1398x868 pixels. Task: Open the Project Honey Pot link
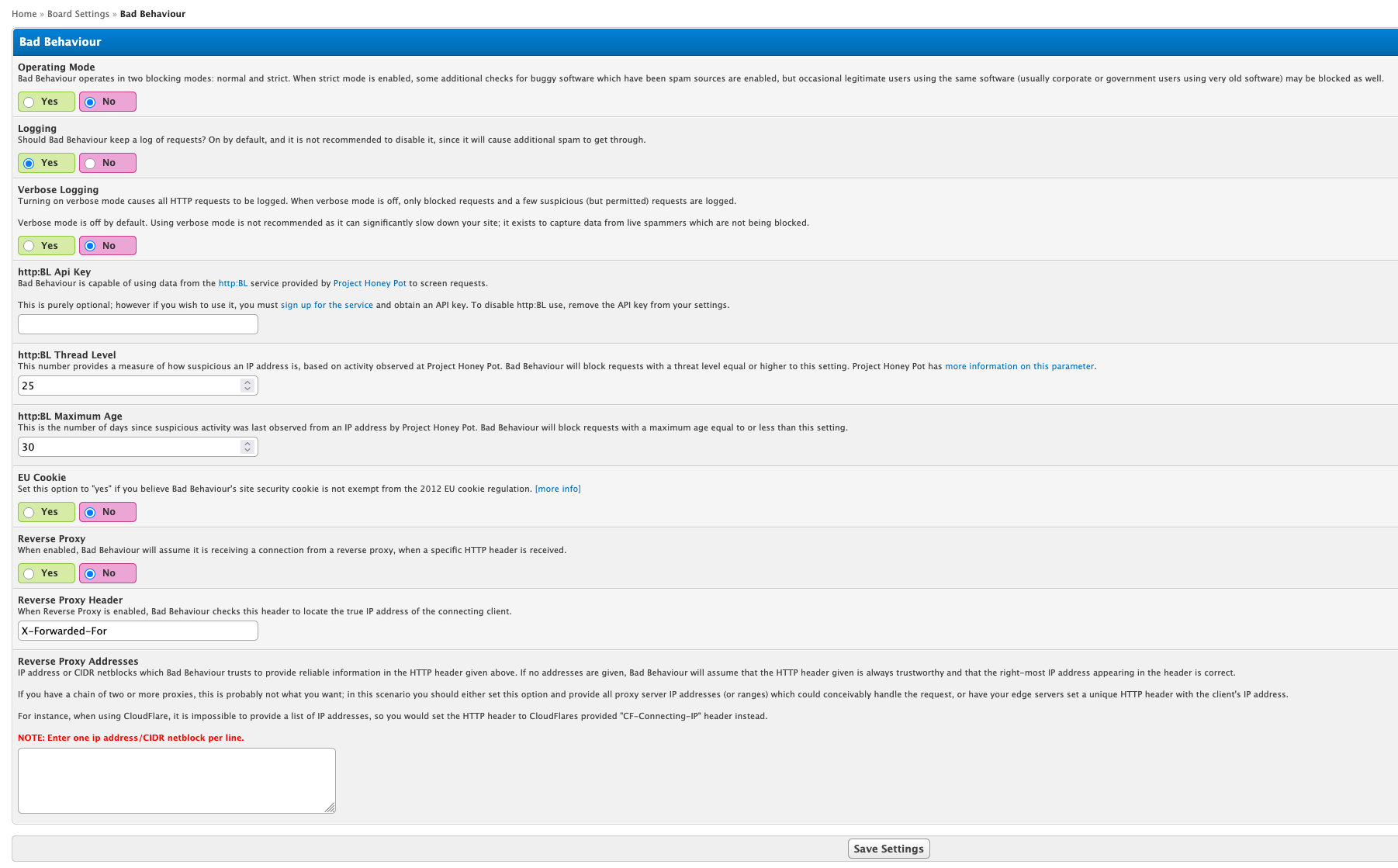point(369,284)
